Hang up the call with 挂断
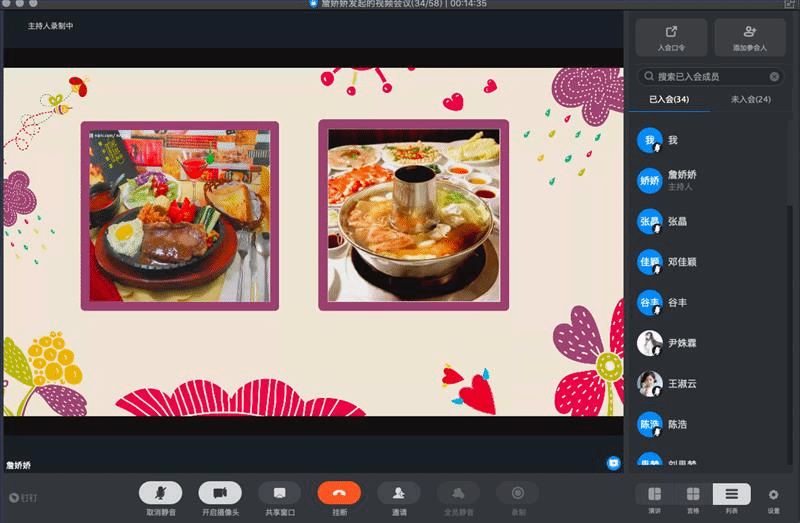Image resolution: width=800 pixels, height=523 pixels. coord(339,493)
